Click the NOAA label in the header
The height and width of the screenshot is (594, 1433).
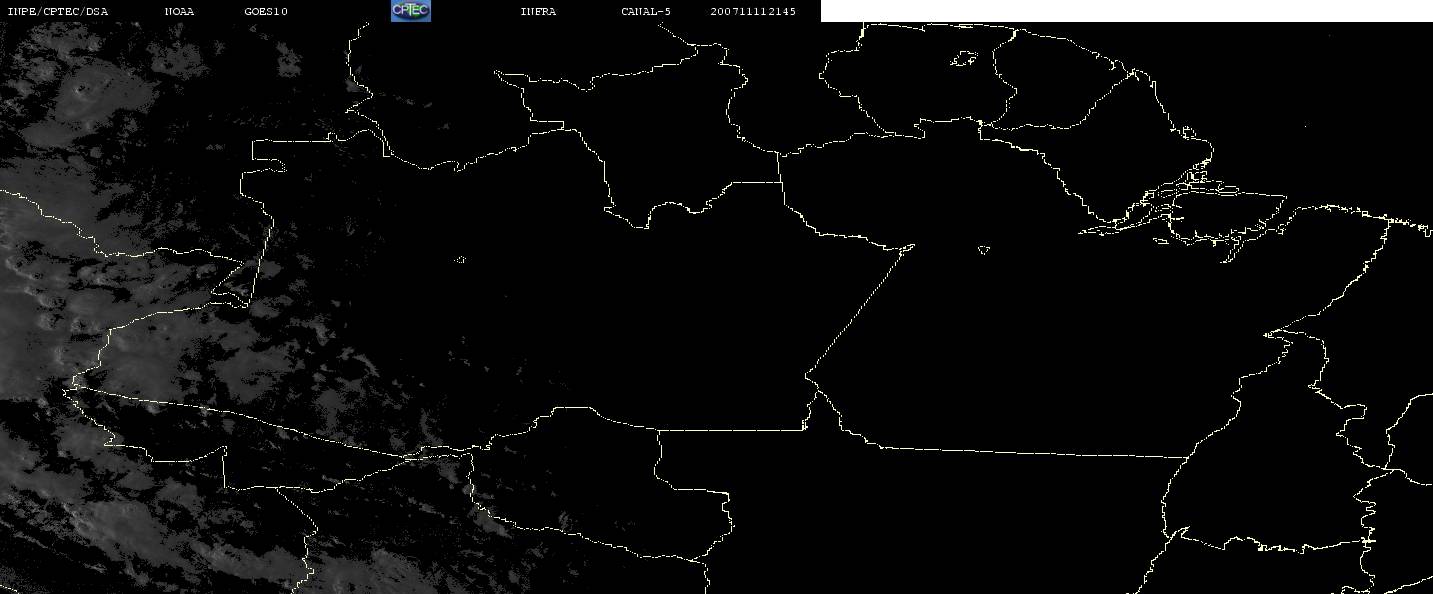click(x=180, y=12)
